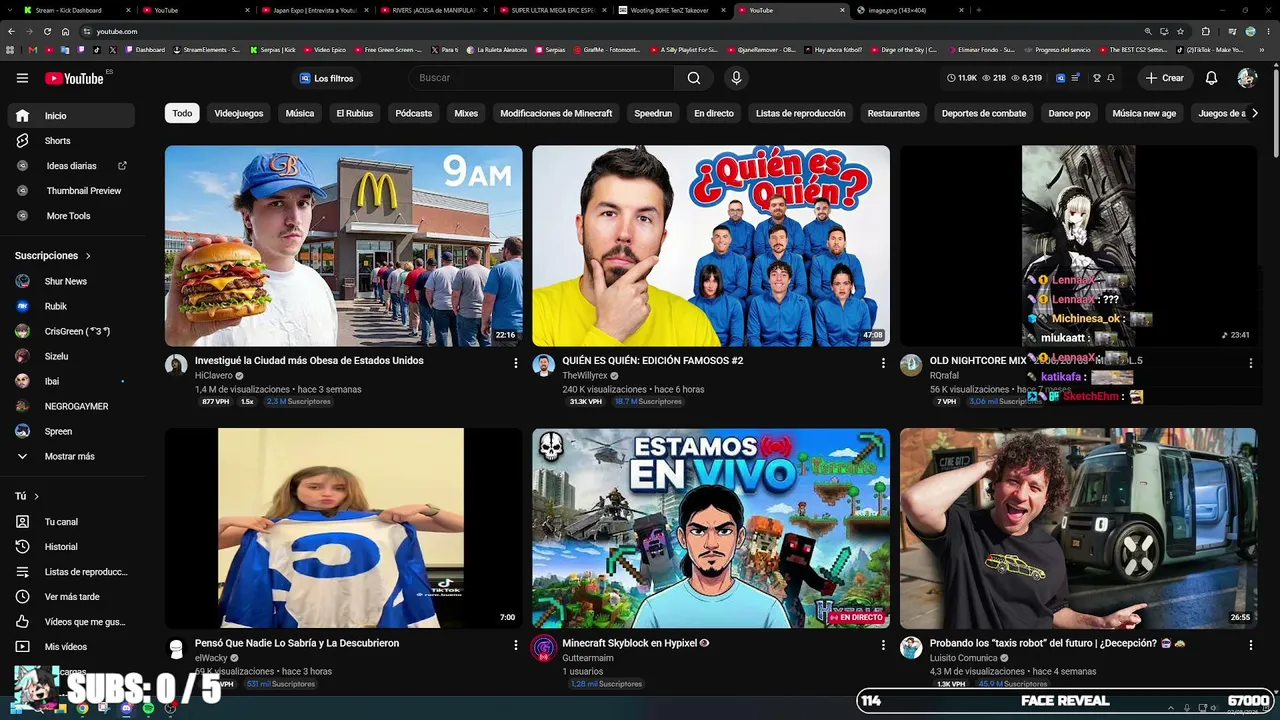1280x720 pixels.
Task: Expand Suscripciones with Mostrar más
Action: (69, 456)
